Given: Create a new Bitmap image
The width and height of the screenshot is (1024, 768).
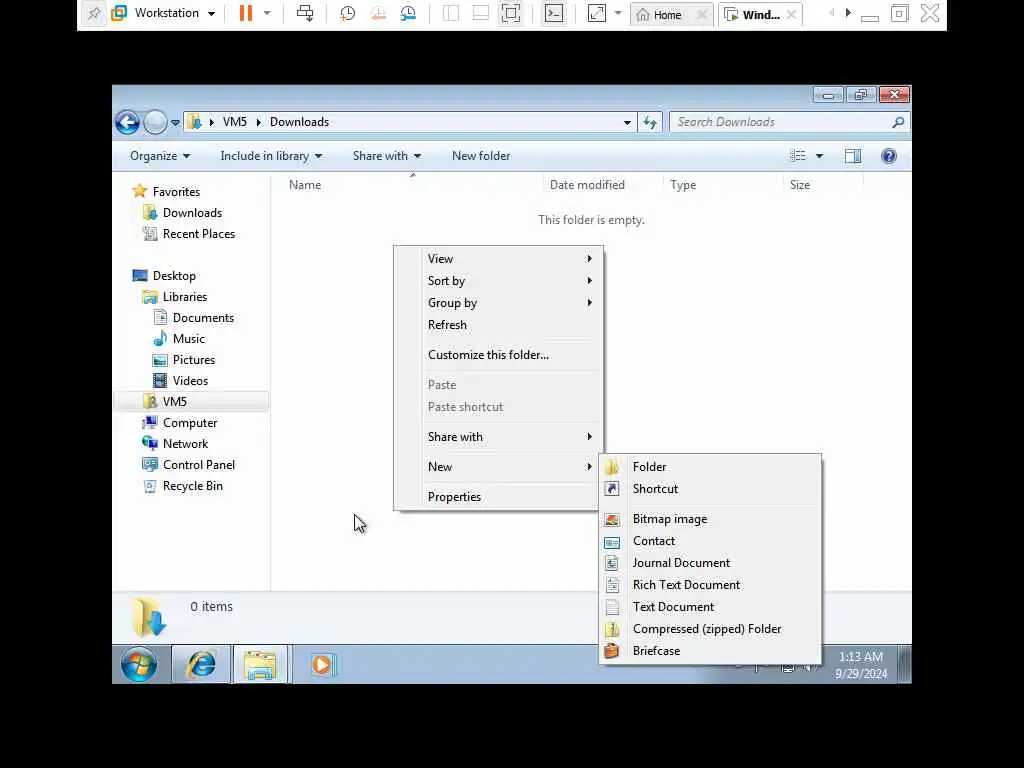Looking at the screenshot, I should pyautogui.click(x=710, y=519).
